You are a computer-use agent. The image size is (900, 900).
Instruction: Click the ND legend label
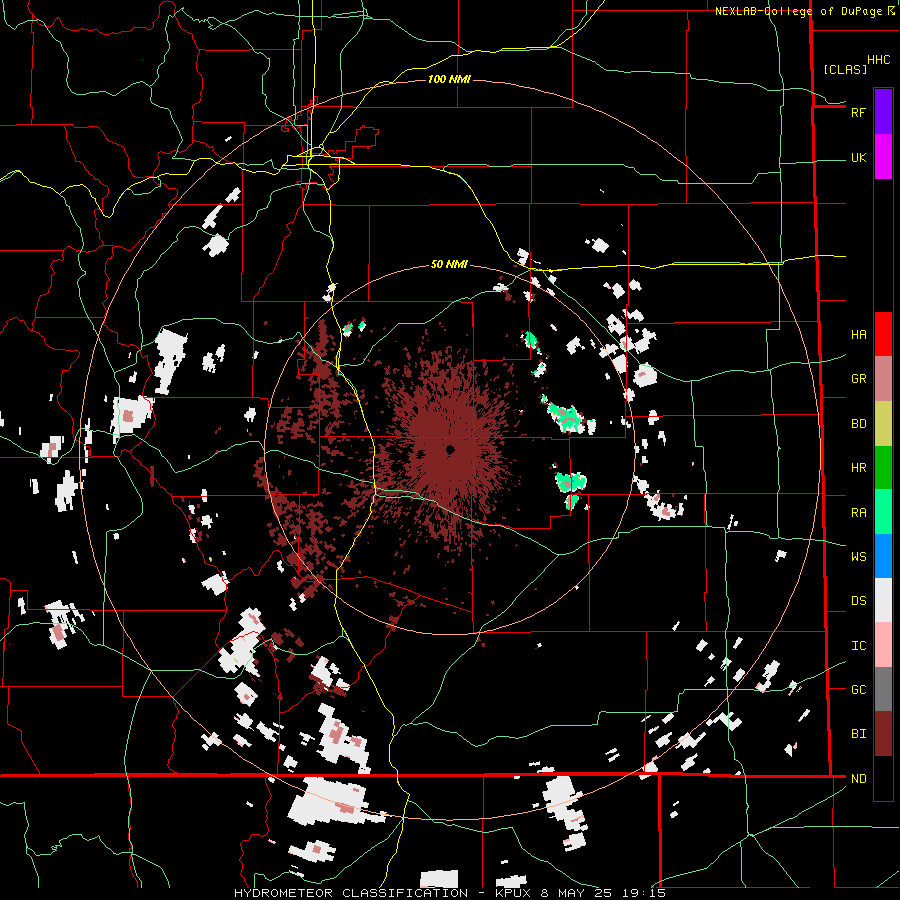coord(858,779)
